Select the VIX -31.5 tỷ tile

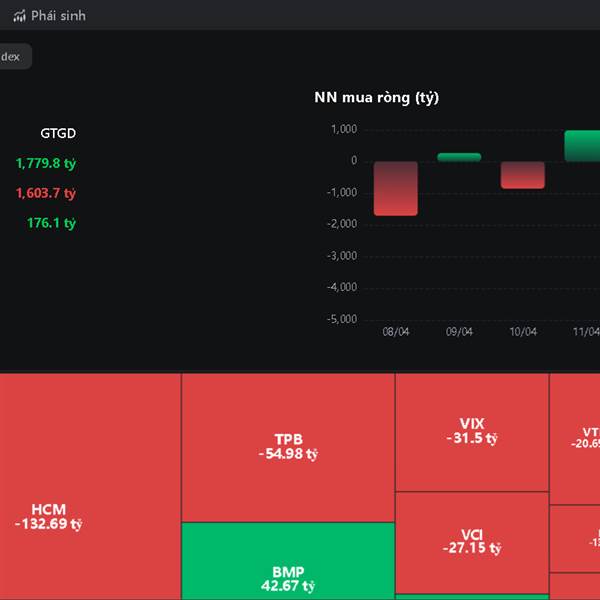472,432
